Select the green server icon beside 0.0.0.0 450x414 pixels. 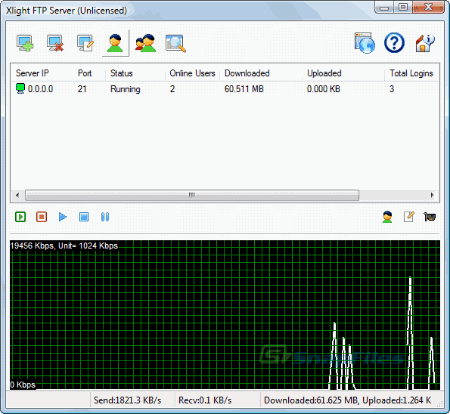(20, 89)
